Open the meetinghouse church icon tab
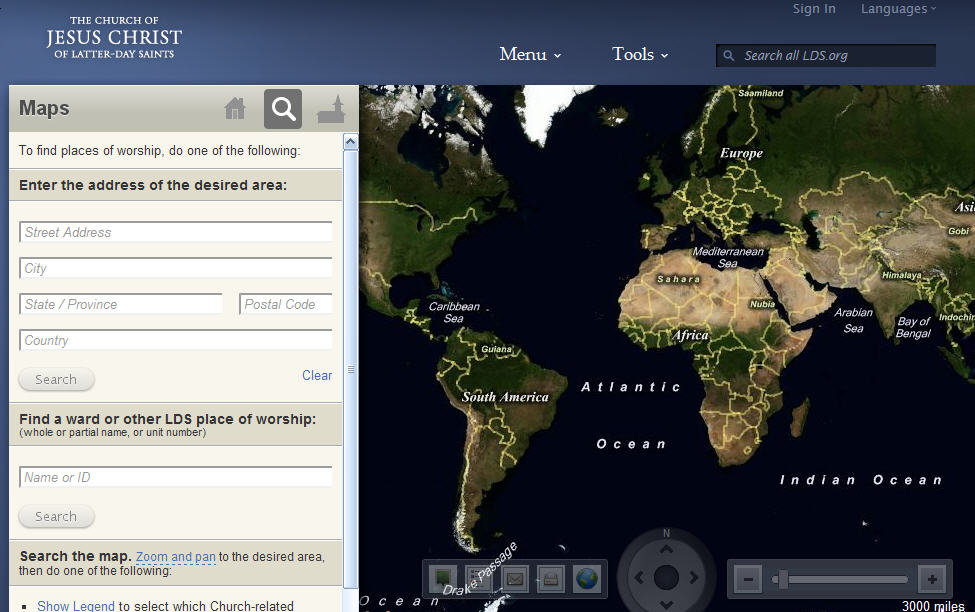The height and width of the screenshot is (612, 975). coord(331,109)
